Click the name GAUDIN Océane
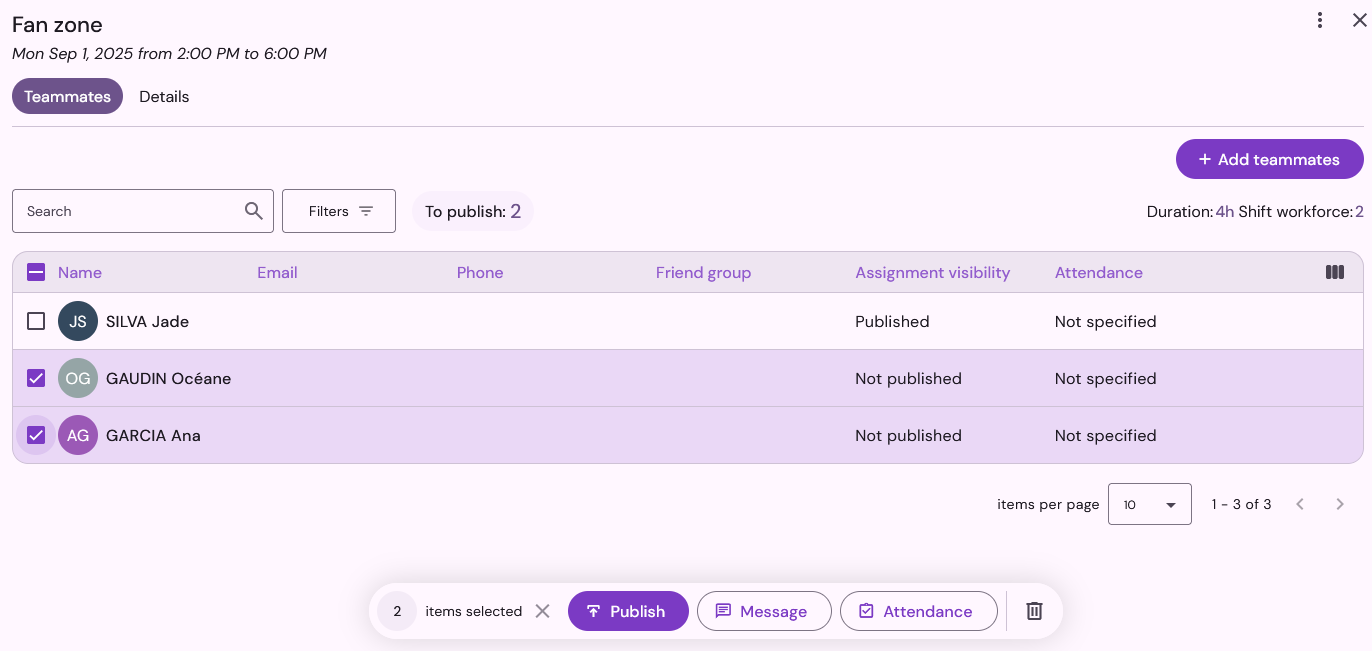The height and width of the screenshot is (651, 1372). tap(168, 378)
